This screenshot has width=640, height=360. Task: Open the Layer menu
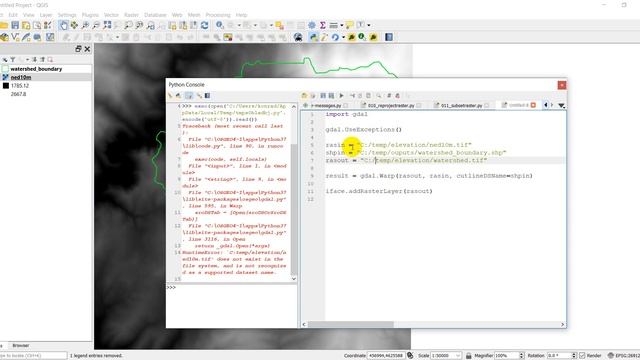pyautogui.click(x=46, y=15)
